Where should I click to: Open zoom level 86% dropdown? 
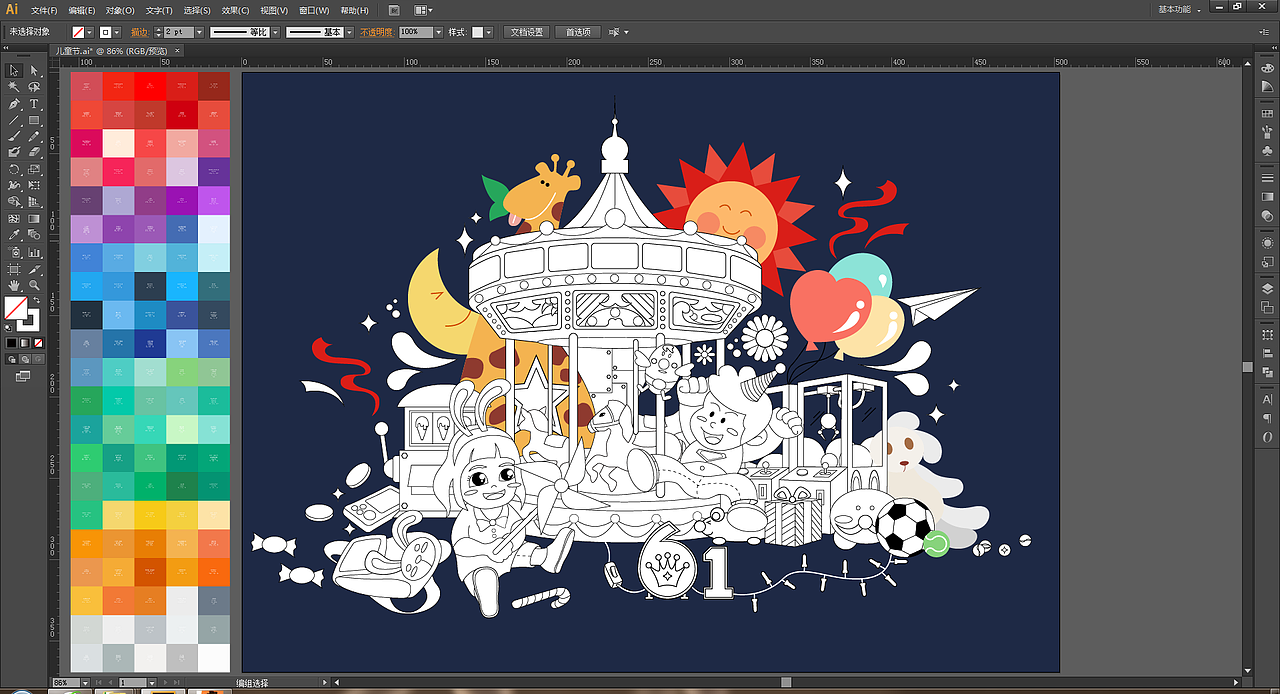coord(84,682)
